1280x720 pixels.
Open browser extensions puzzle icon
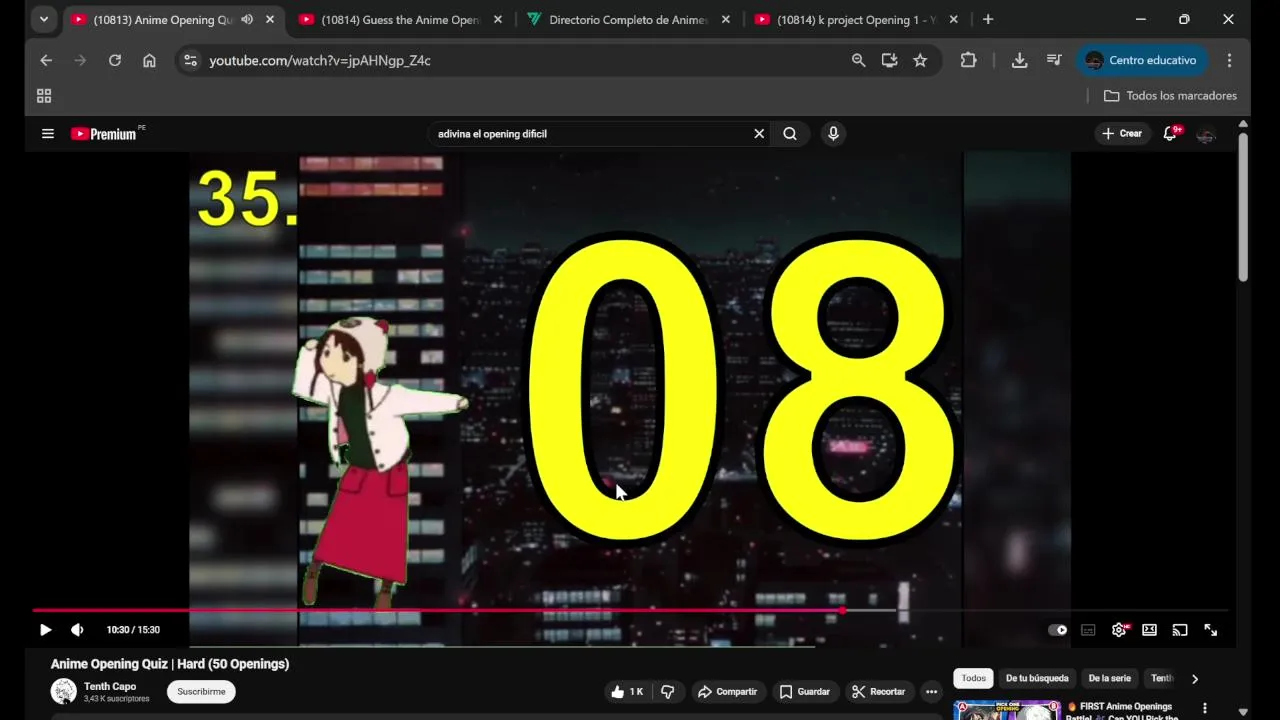click(968, 60)
